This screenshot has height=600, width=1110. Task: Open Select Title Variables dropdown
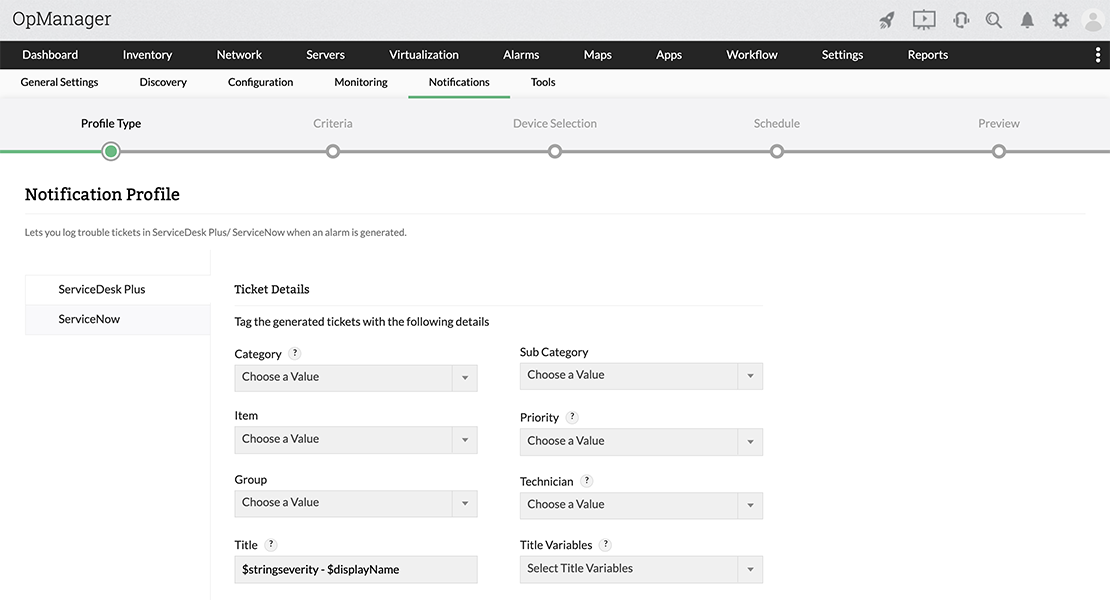click(x=641, y=570)
